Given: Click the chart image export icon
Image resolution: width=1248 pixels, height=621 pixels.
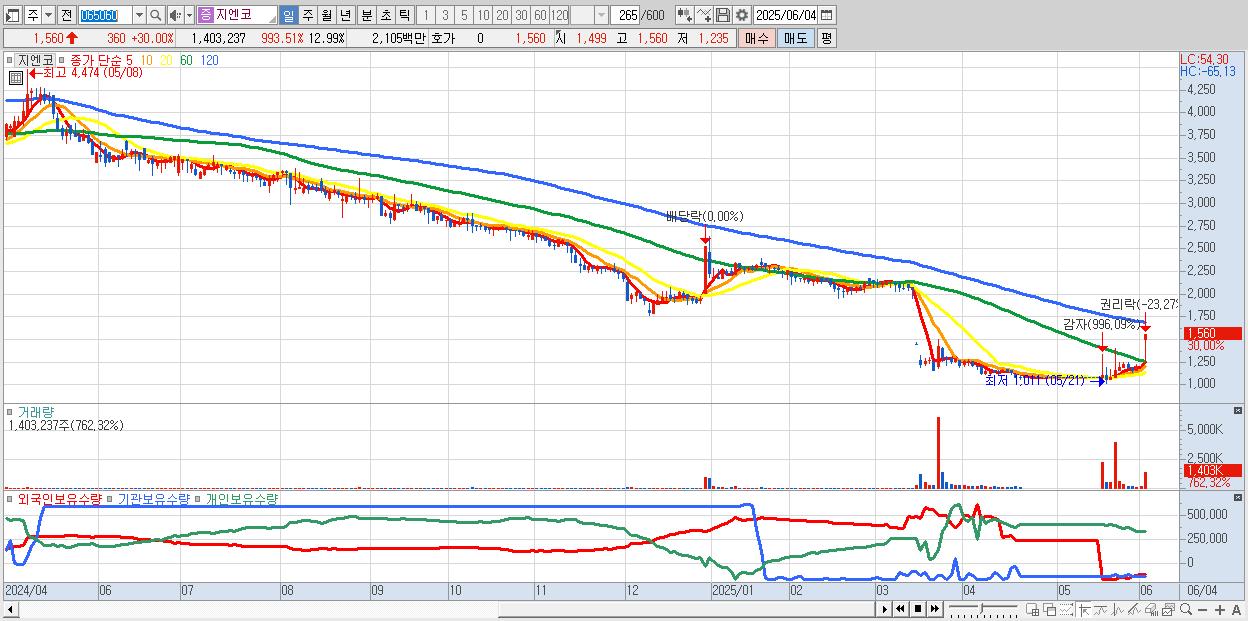Looking at the screenshot, I should coord(1169,609).
